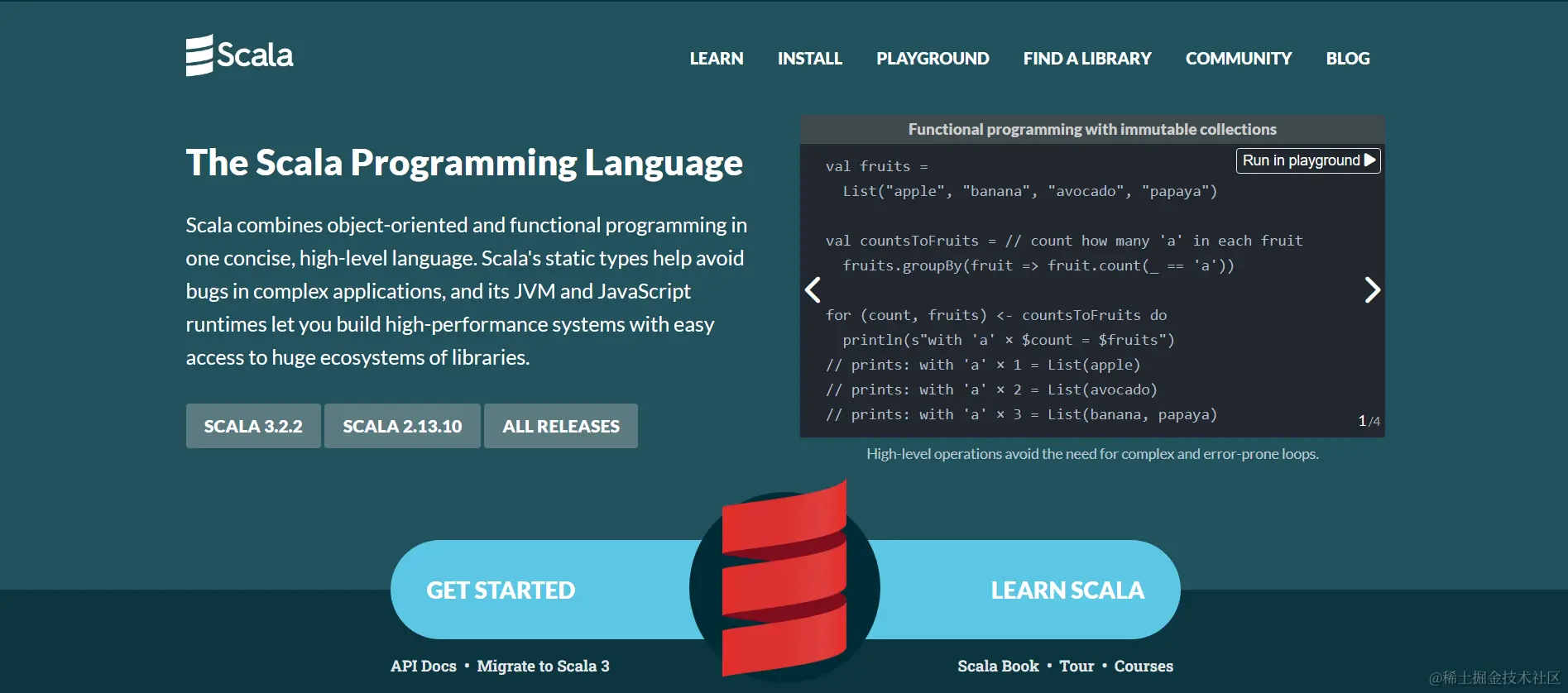This screenshot has height=693, width=1568.
Task: Click the Scala logo in the header
Action: [239, 55]
